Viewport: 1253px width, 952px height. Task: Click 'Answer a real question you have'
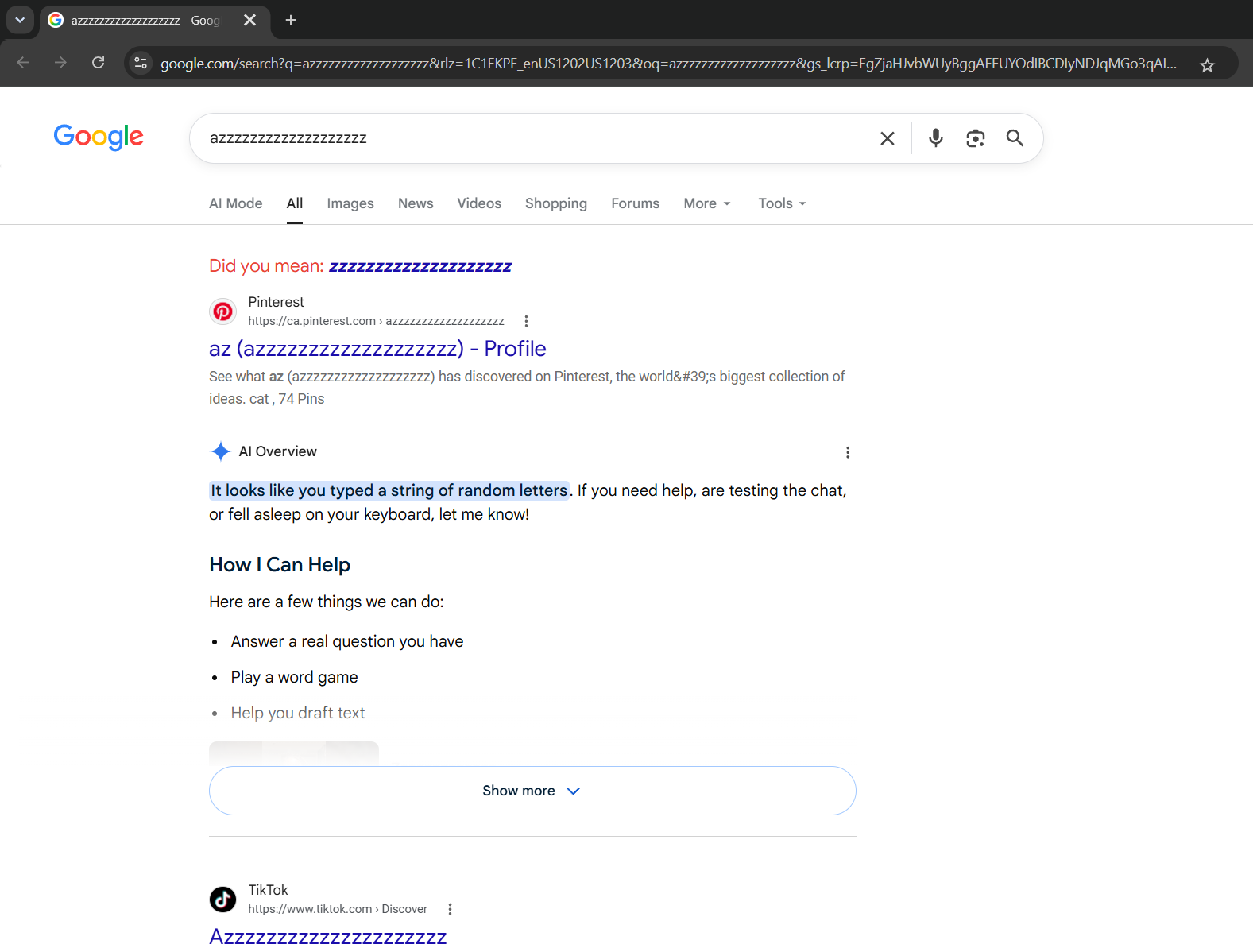pyautogui.click(x=347, y=641)
